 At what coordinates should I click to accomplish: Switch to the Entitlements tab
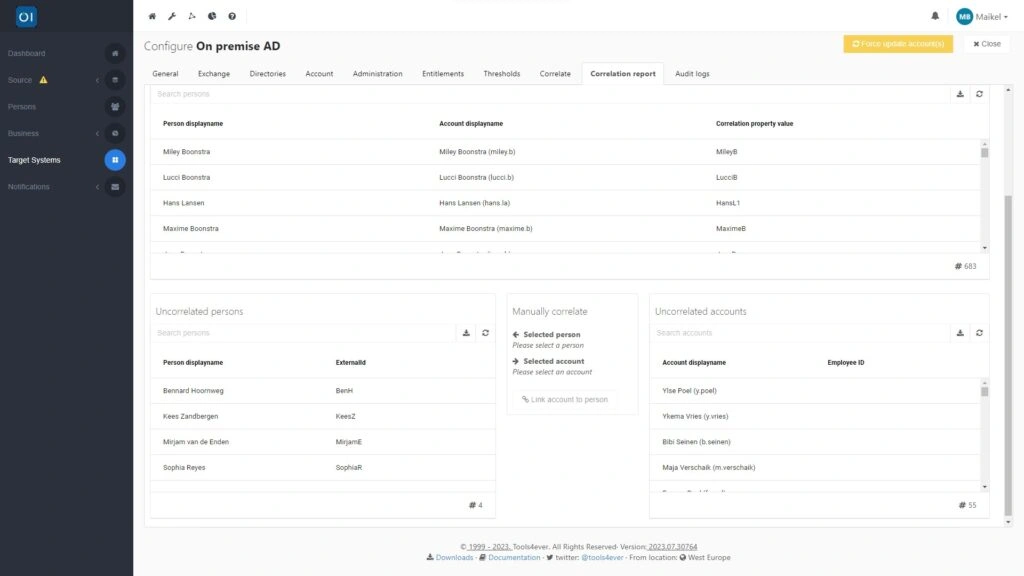click(x=443, y=73)
